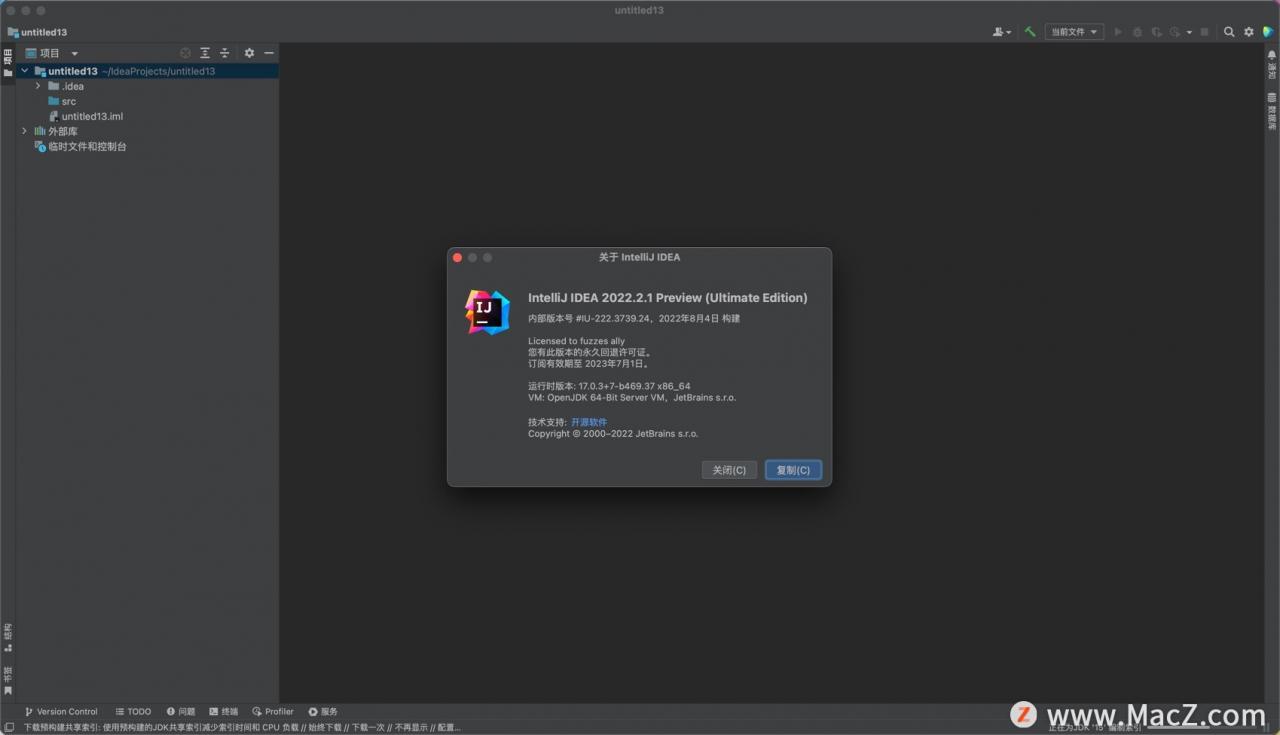Click the untitled13 breadcrumb in navigation bar
Image resolution: width=1280 pixels, height=735 pixels.
38,32
